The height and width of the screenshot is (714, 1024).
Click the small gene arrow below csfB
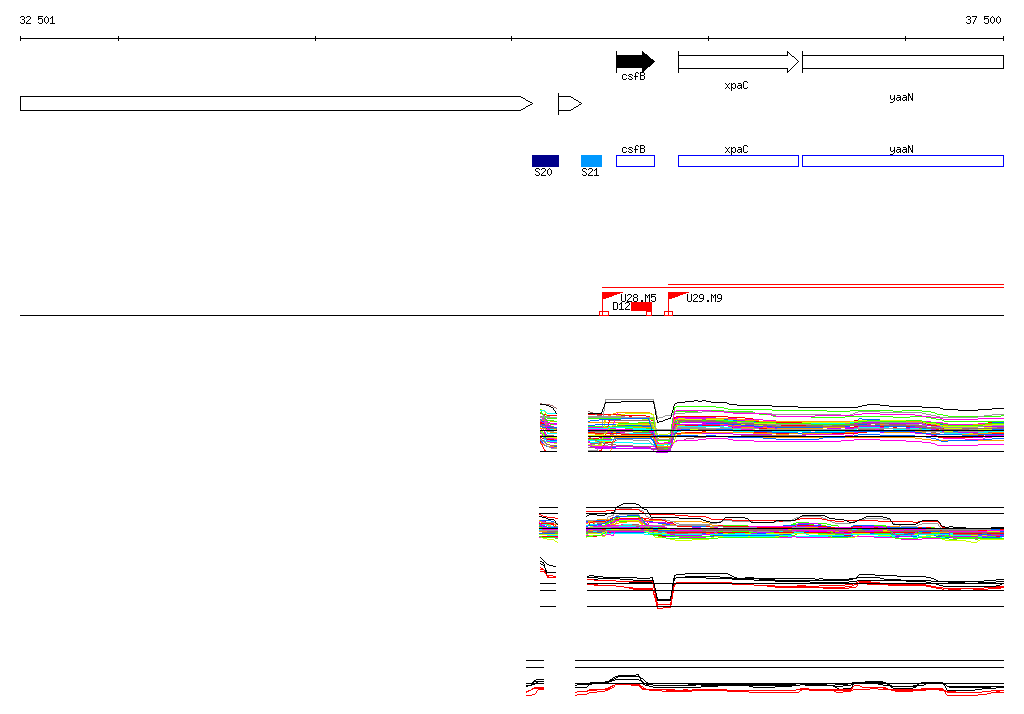point(569,103)
